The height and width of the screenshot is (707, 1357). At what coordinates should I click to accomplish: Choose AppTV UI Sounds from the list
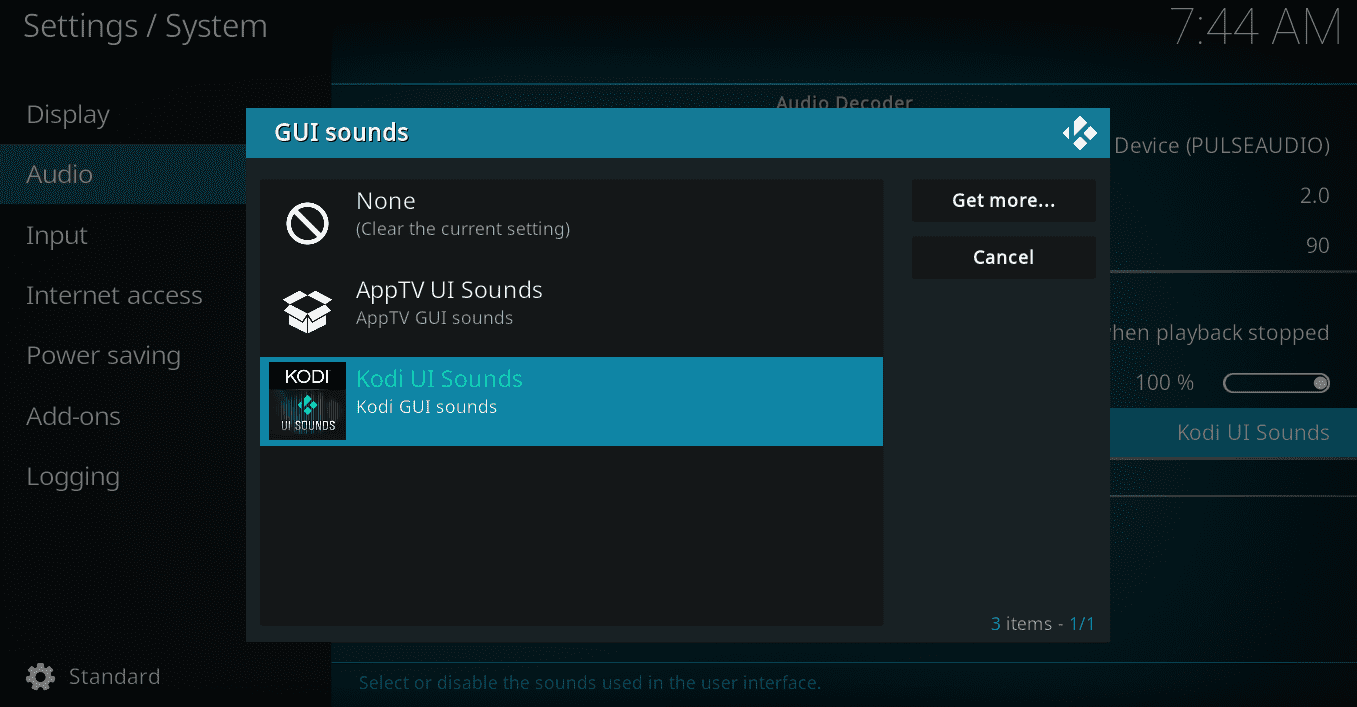570,301
